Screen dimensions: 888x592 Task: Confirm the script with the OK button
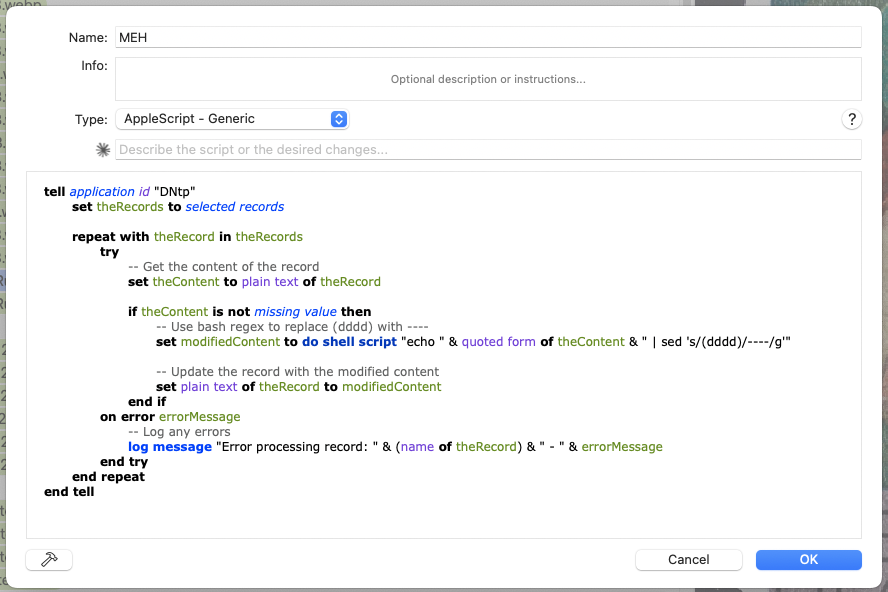coord(808,560)
